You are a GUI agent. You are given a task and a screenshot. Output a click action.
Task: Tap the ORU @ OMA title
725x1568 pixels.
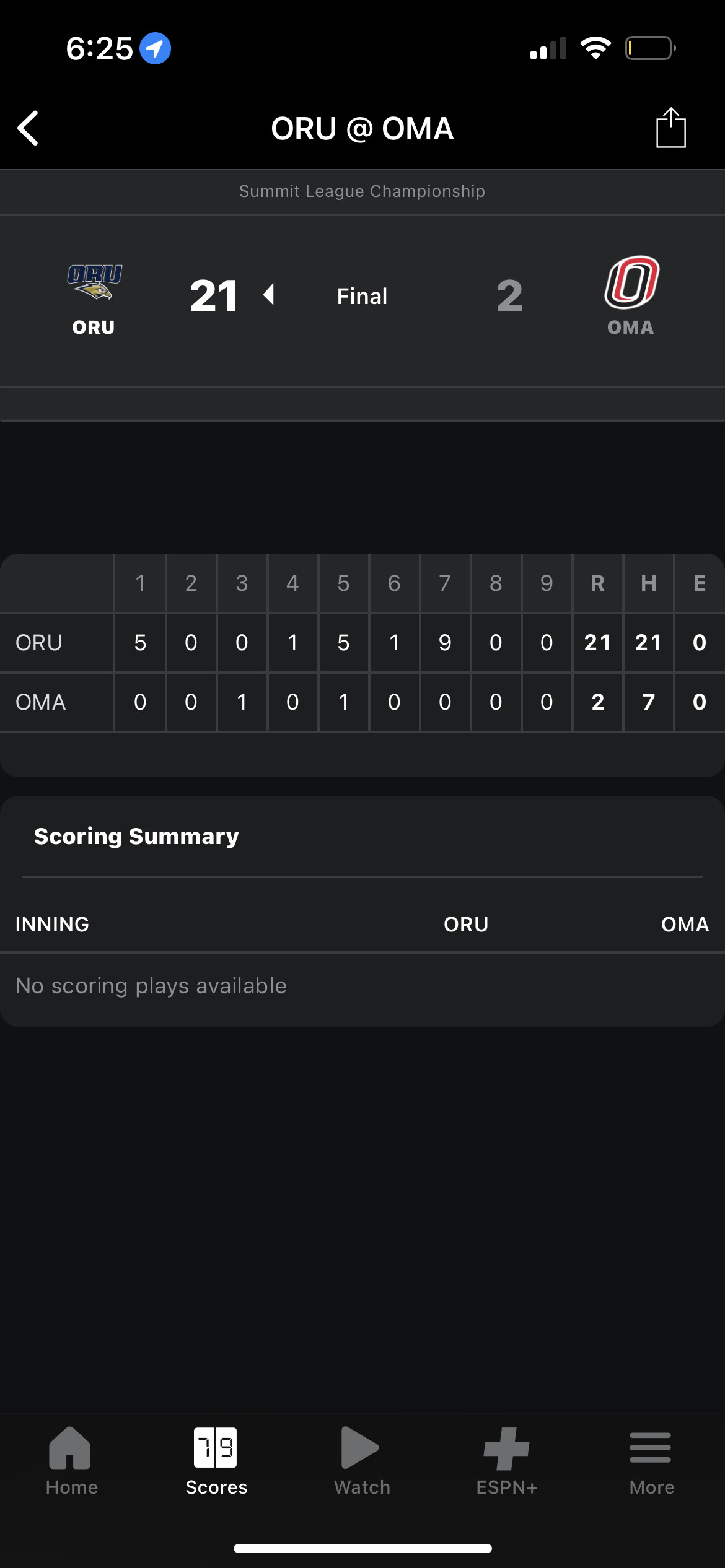pyautogui.click(x=362, y=129)
